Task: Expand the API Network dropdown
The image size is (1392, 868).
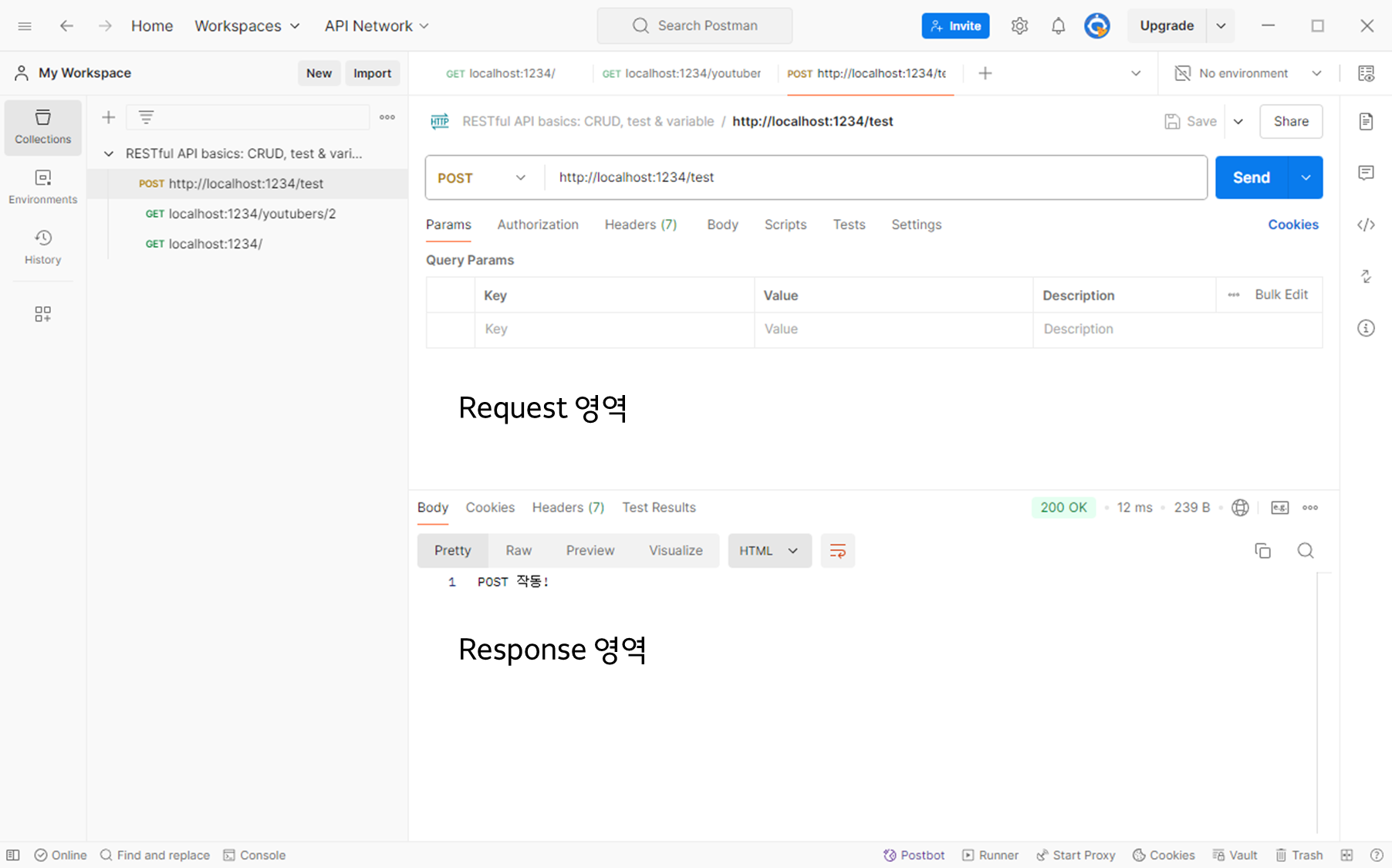Action: point(377,26)
